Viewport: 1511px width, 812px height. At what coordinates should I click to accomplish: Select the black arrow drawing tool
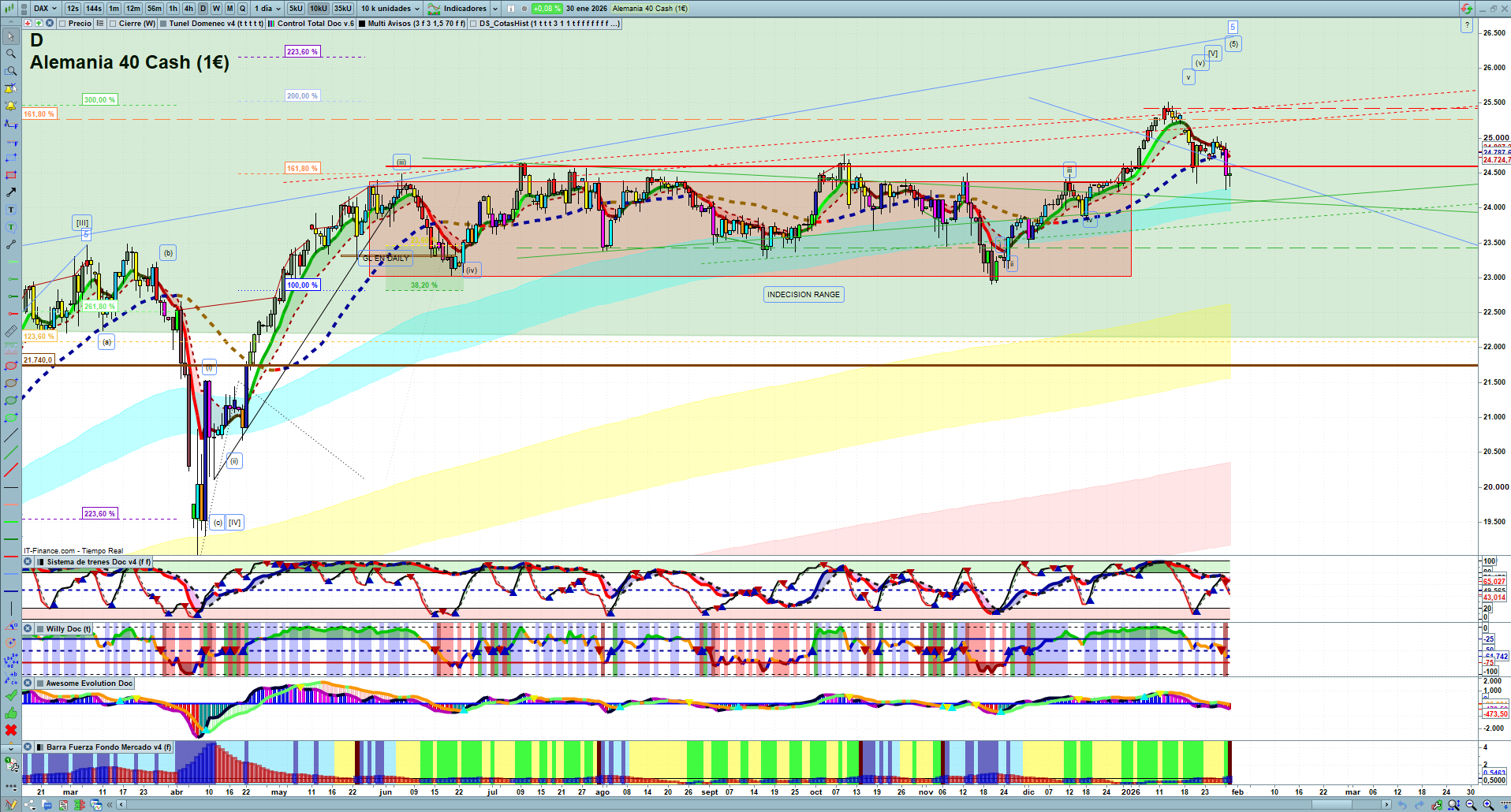(x=11, y=192)
